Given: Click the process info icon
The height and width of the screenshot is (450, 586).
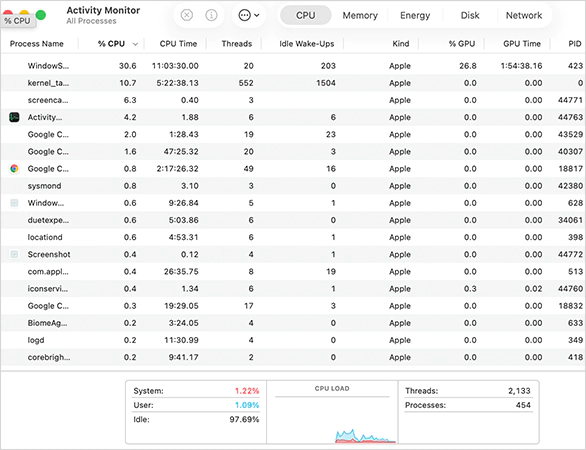Looking at the screenshot, I should pos(211,15).
